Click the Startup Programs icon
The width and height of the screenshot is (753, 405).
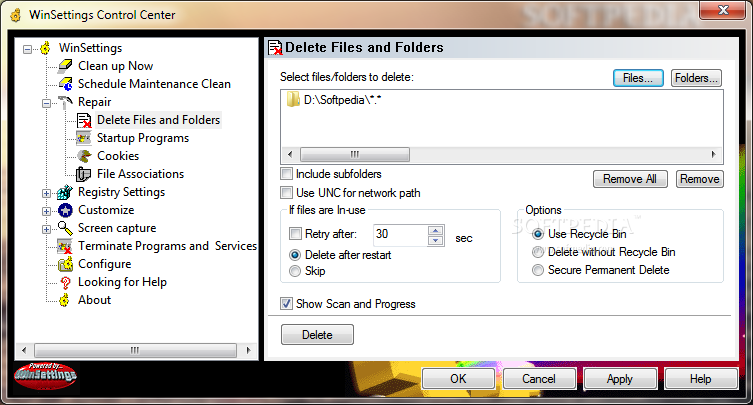click(84, 138)
